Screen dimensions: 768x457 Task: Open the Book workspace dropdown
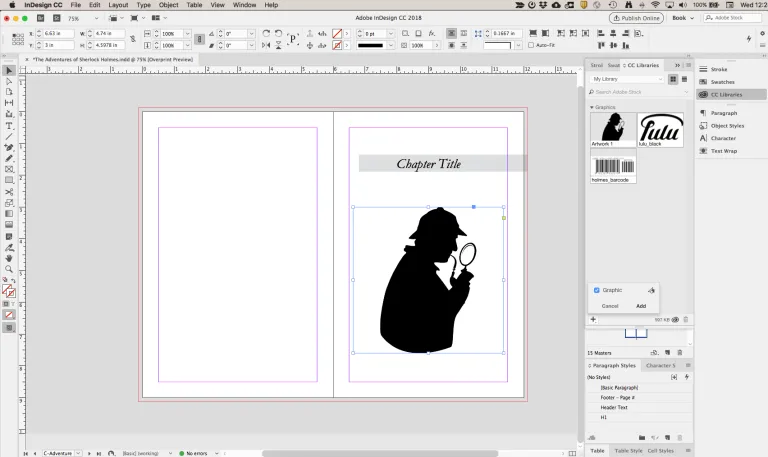[x=683, y=18]
